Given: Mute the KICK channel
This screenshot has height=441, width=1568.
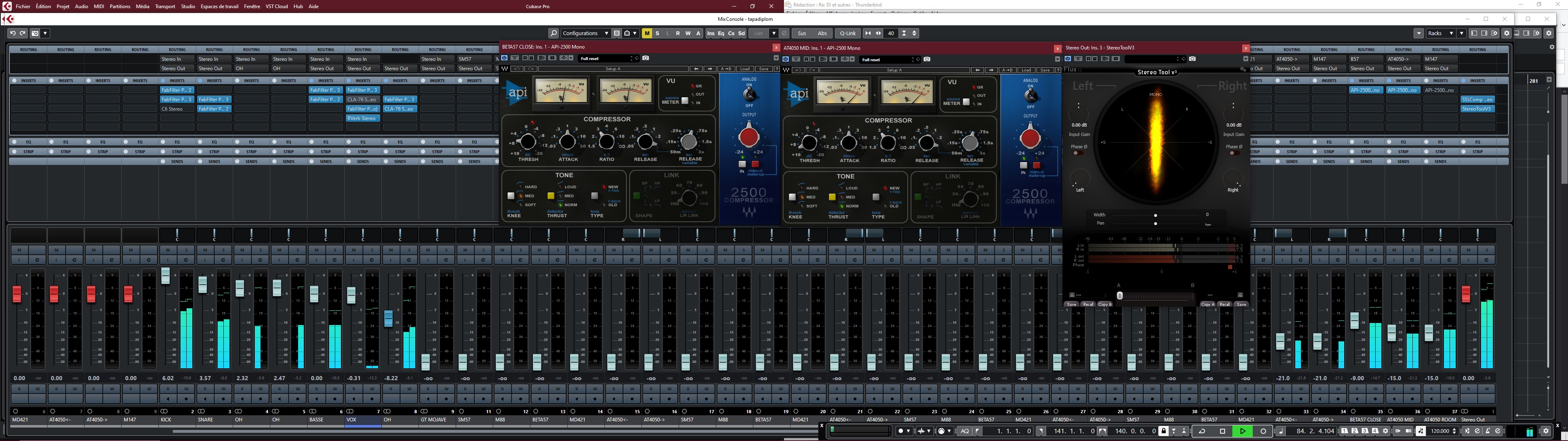Looking at the screenshot, I should pos(168,250).
